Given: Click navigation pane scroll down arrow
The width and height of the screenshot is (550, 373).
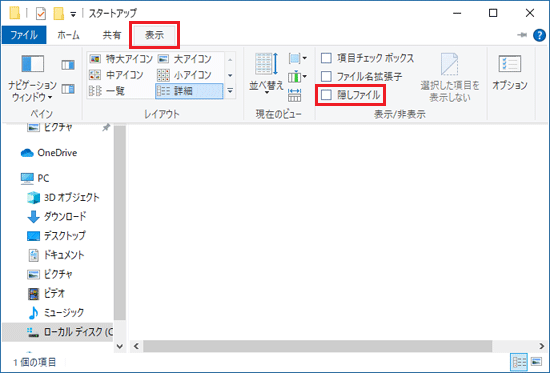Looking at the screenshot, I should click(120, 347).
